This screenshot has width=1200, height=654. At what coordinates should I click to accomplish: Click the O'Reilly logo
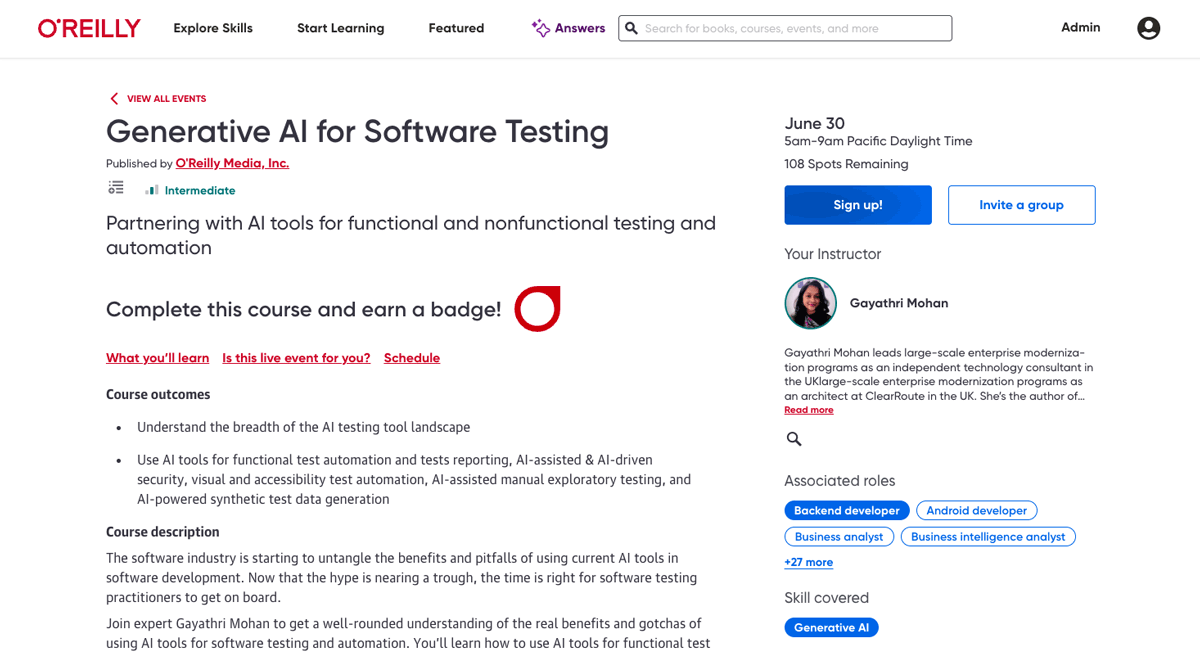point(89,28)
